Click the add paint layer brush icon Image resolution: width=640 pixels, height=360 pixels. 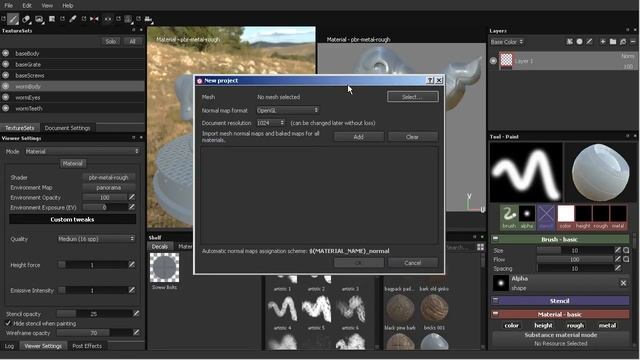tap(589, 42)
